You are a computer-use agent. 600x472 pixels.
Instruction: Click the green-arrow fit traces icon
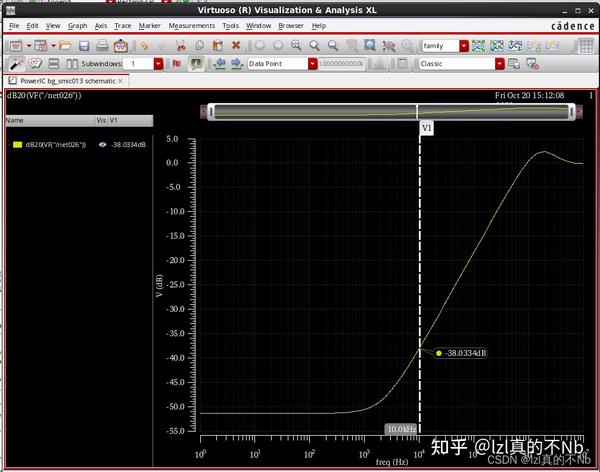coord(478,46)
